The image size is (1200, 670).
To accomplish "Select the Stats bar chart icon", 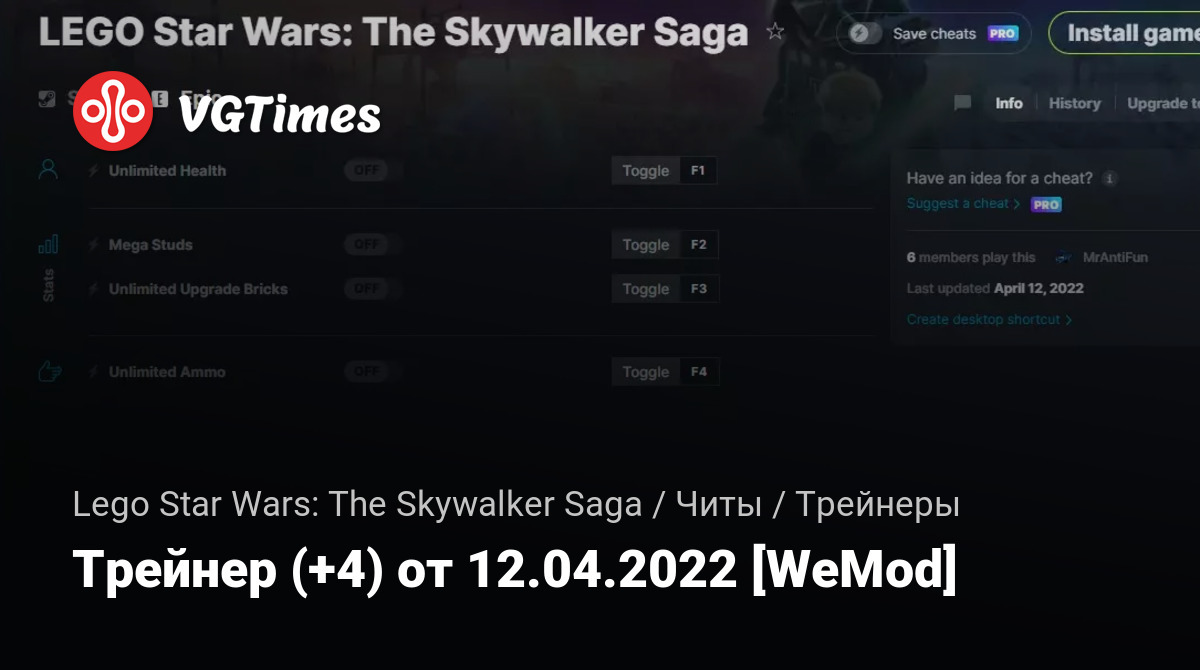I will pyautogui.click(x=48, y=244).
